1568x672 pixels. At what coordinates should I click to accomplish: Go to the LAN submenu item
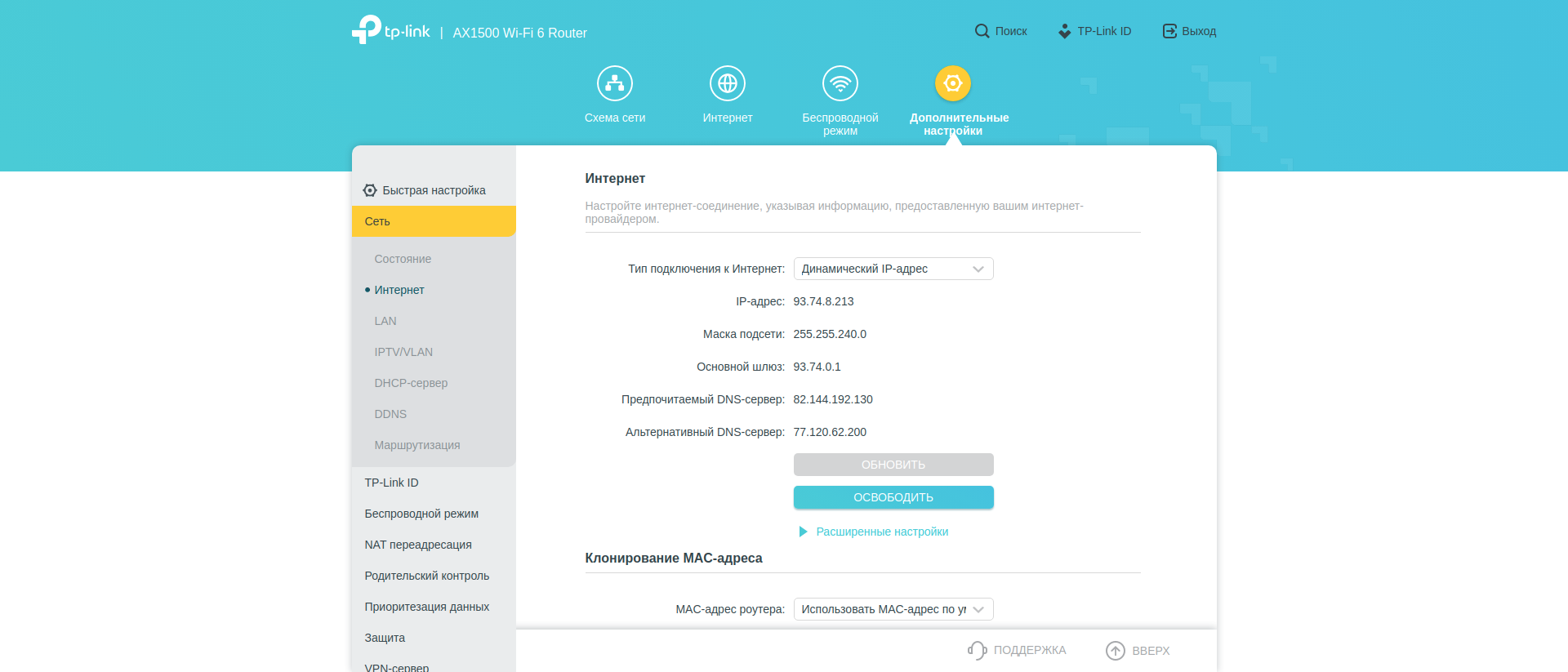pyautogui.click(x=385, y=321)
